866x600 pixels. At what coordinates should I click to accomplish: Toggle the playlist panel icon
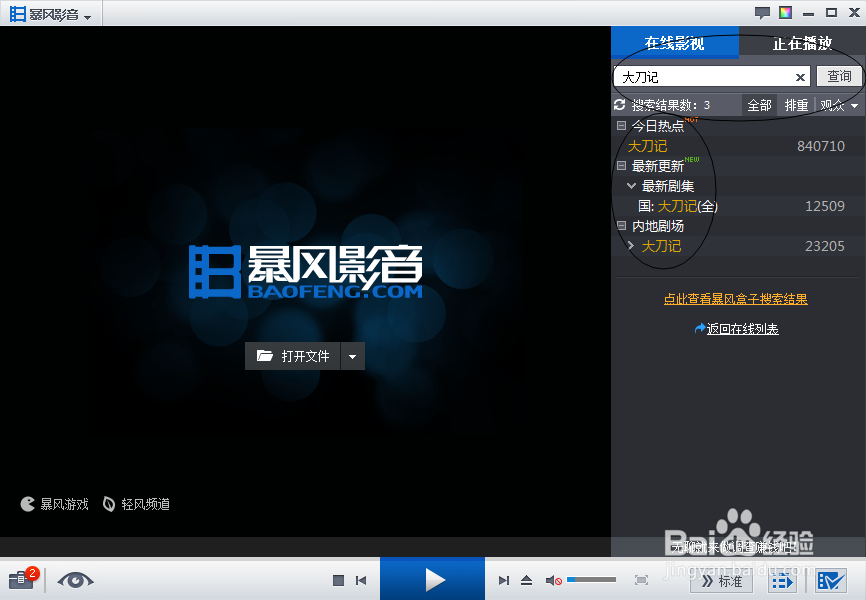[781, 581]
